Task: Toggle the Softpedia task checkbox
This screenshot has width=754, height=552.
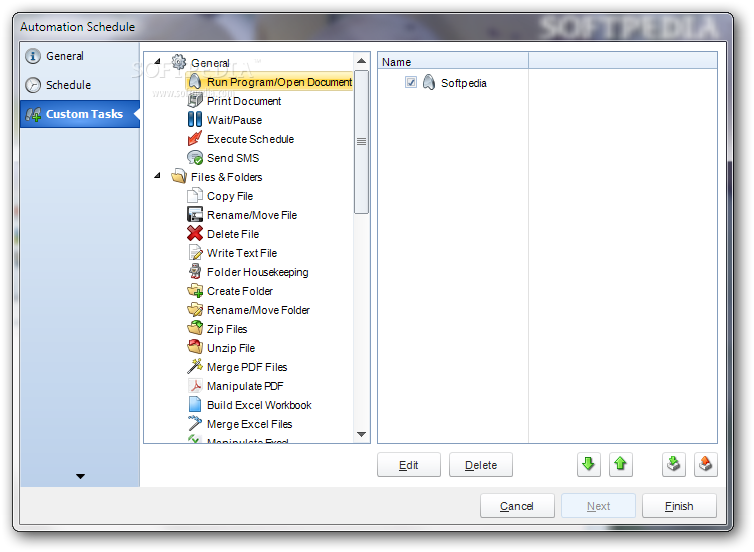Action: pos(411,82)
